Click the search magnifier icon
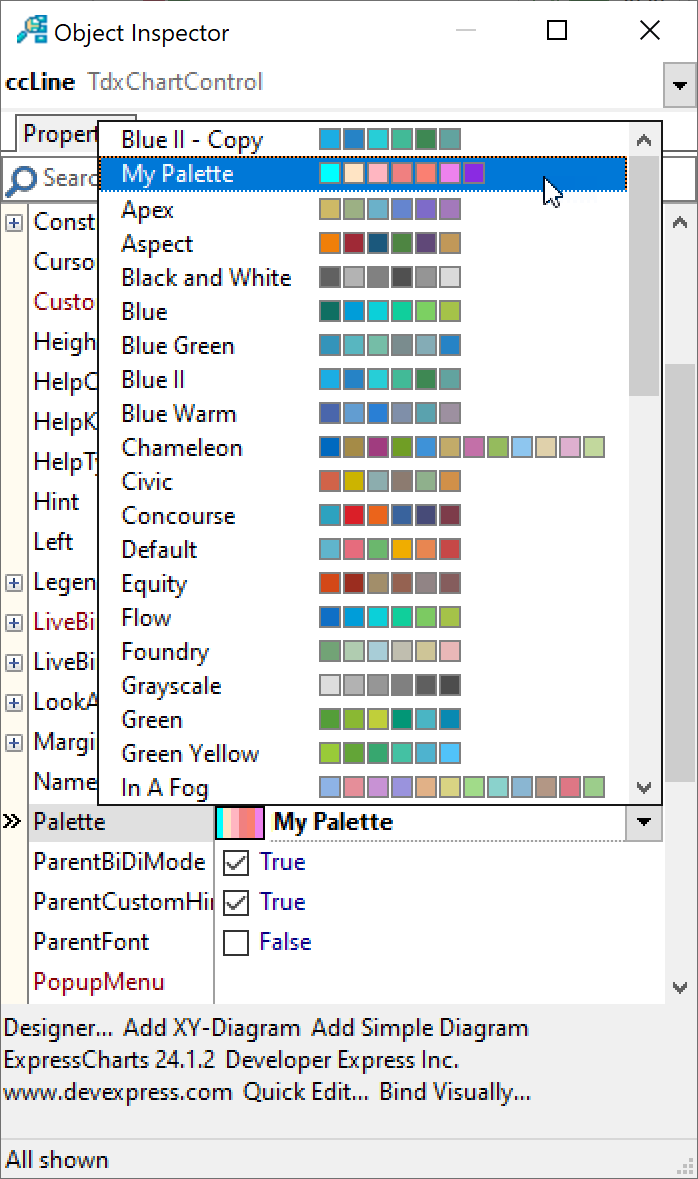Screen dimensions: 698x1179 (20, 180)
